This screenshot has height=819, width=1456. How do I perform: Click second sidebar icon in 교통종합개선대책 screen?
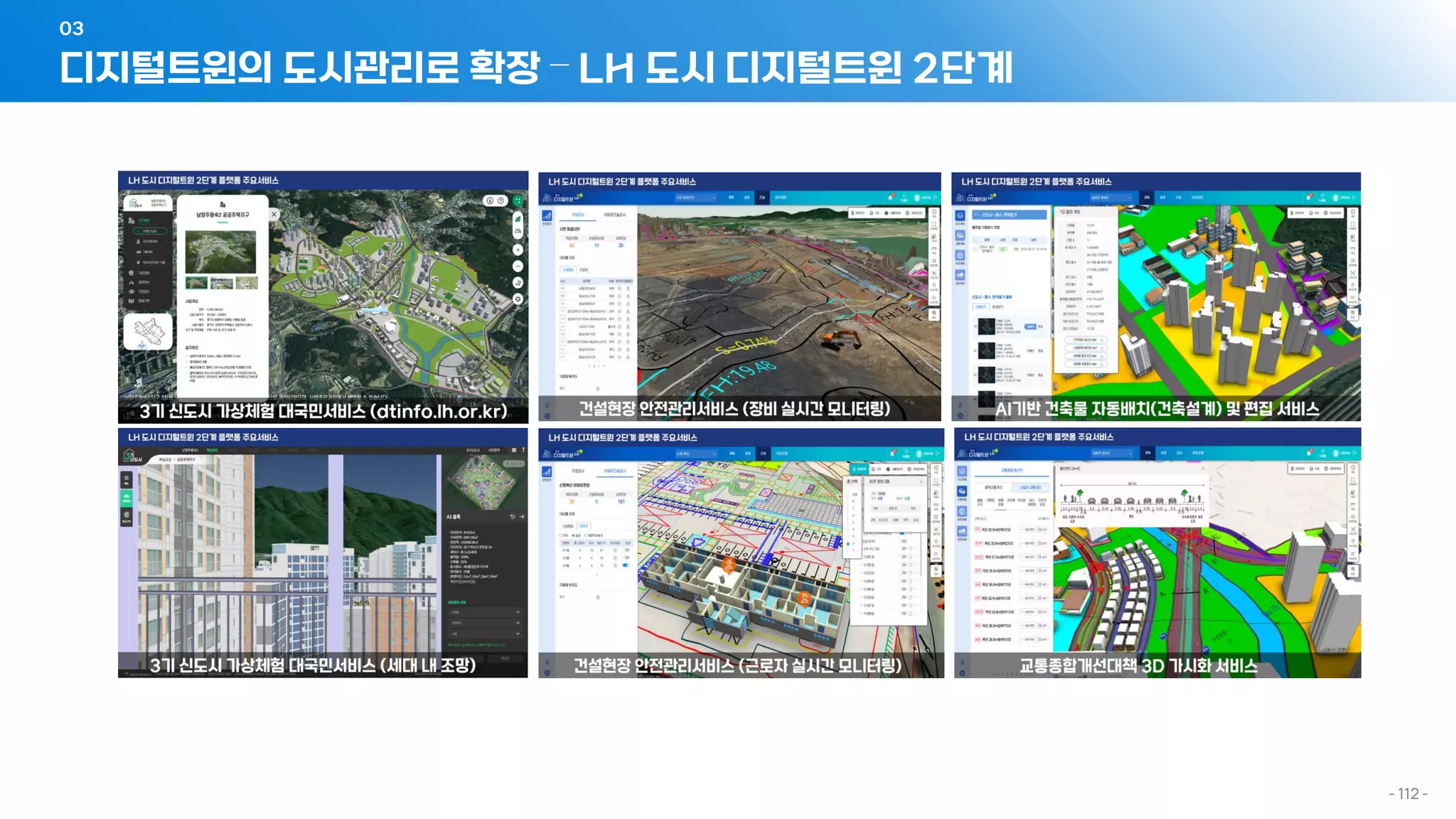tap(962, 491)
